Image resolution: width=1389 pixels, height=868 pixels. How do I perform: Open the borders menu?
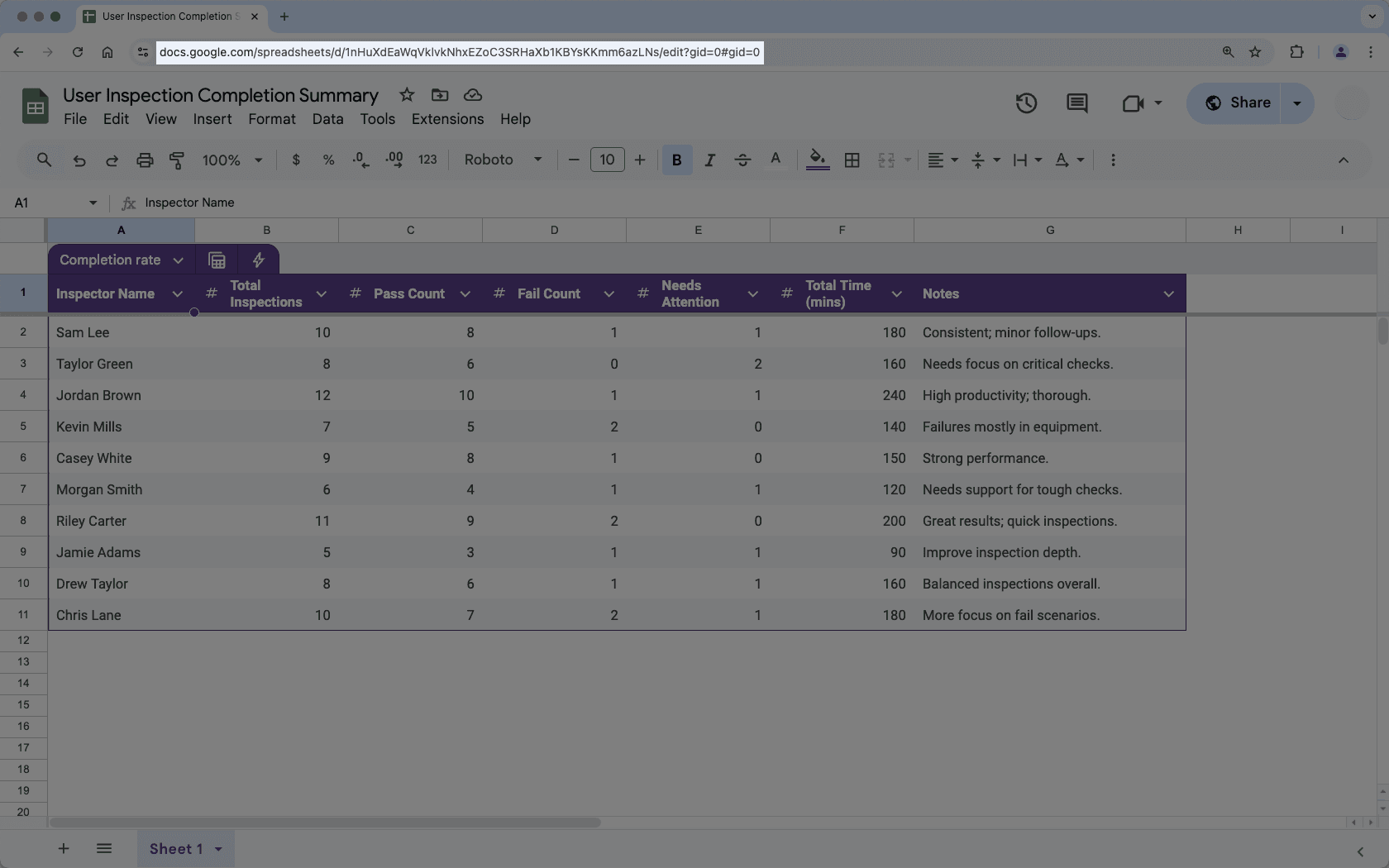point(852,160)
